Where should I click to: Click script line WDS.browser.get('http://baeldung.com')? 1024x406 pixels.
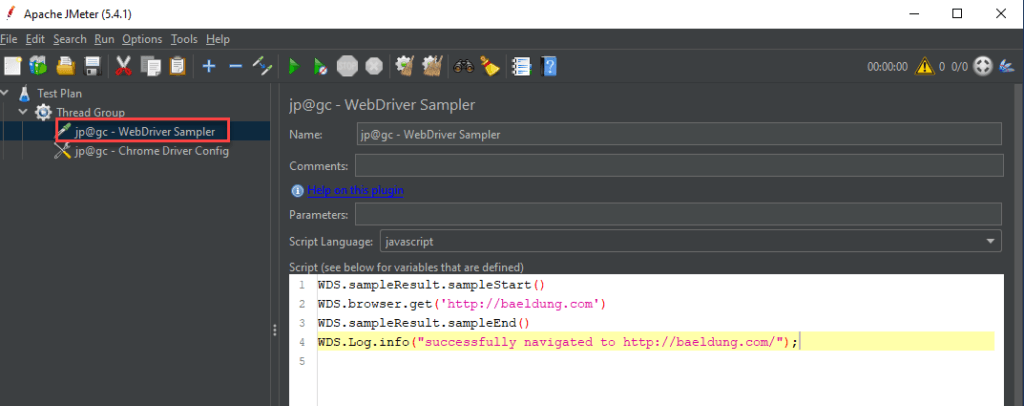coord(462,304)
